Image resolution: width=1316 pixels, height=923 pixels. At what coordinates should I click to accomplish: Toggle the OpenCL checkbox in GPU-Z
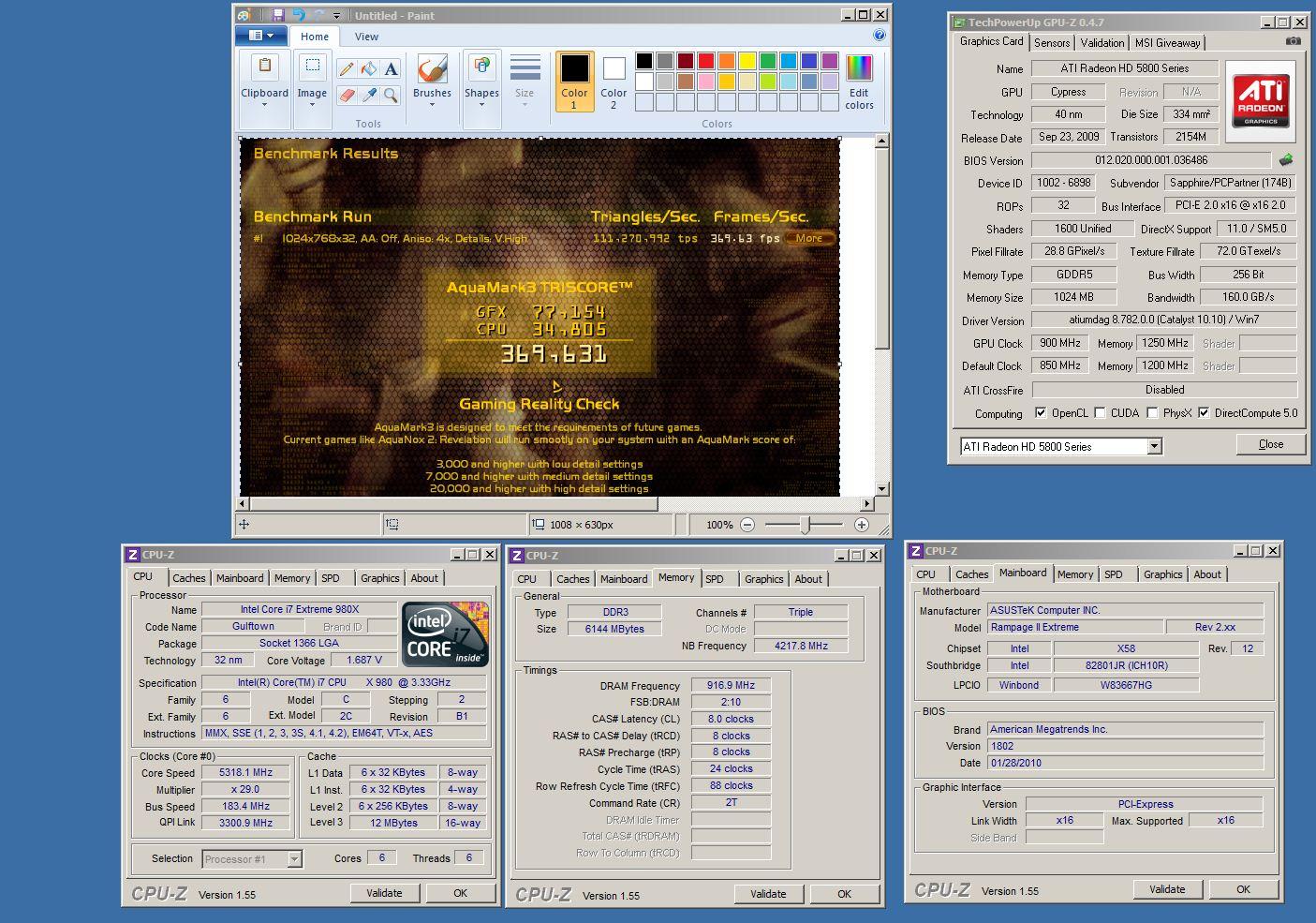[1040, 412]
